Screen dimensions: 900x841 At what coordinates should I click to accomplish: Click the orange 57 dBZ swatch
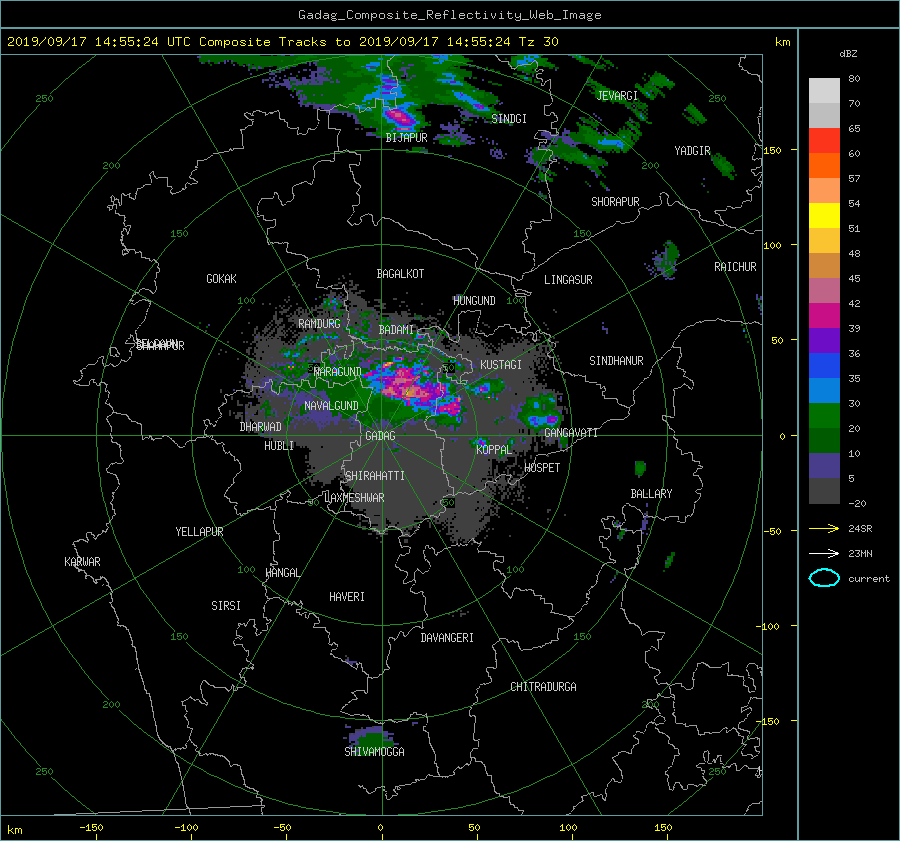click(824, 166)
